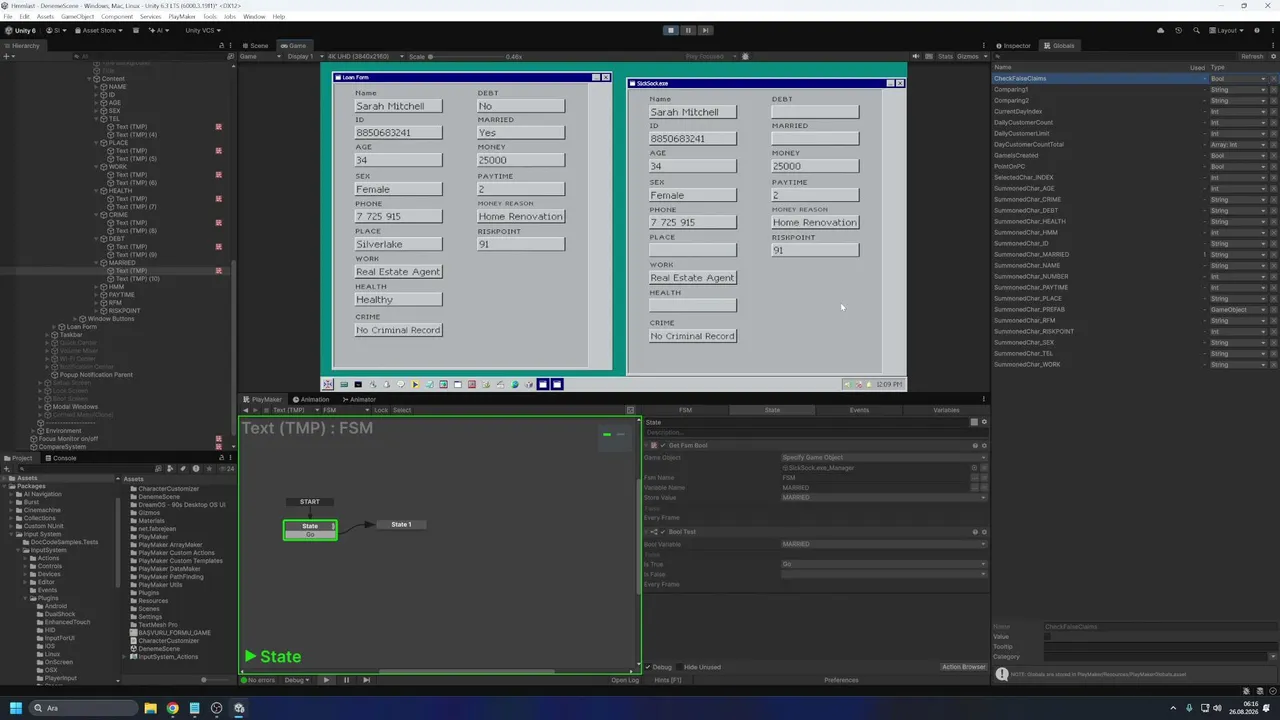This screenshot has height=720, width=1280.
Task: Click the Preferences button
Action: (x=841, y=680)
